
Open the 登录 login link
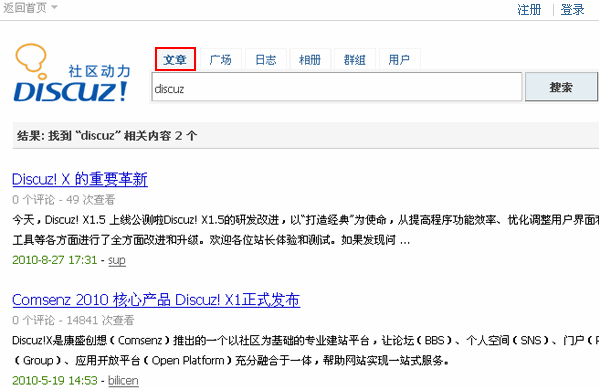tap(572, 10)
